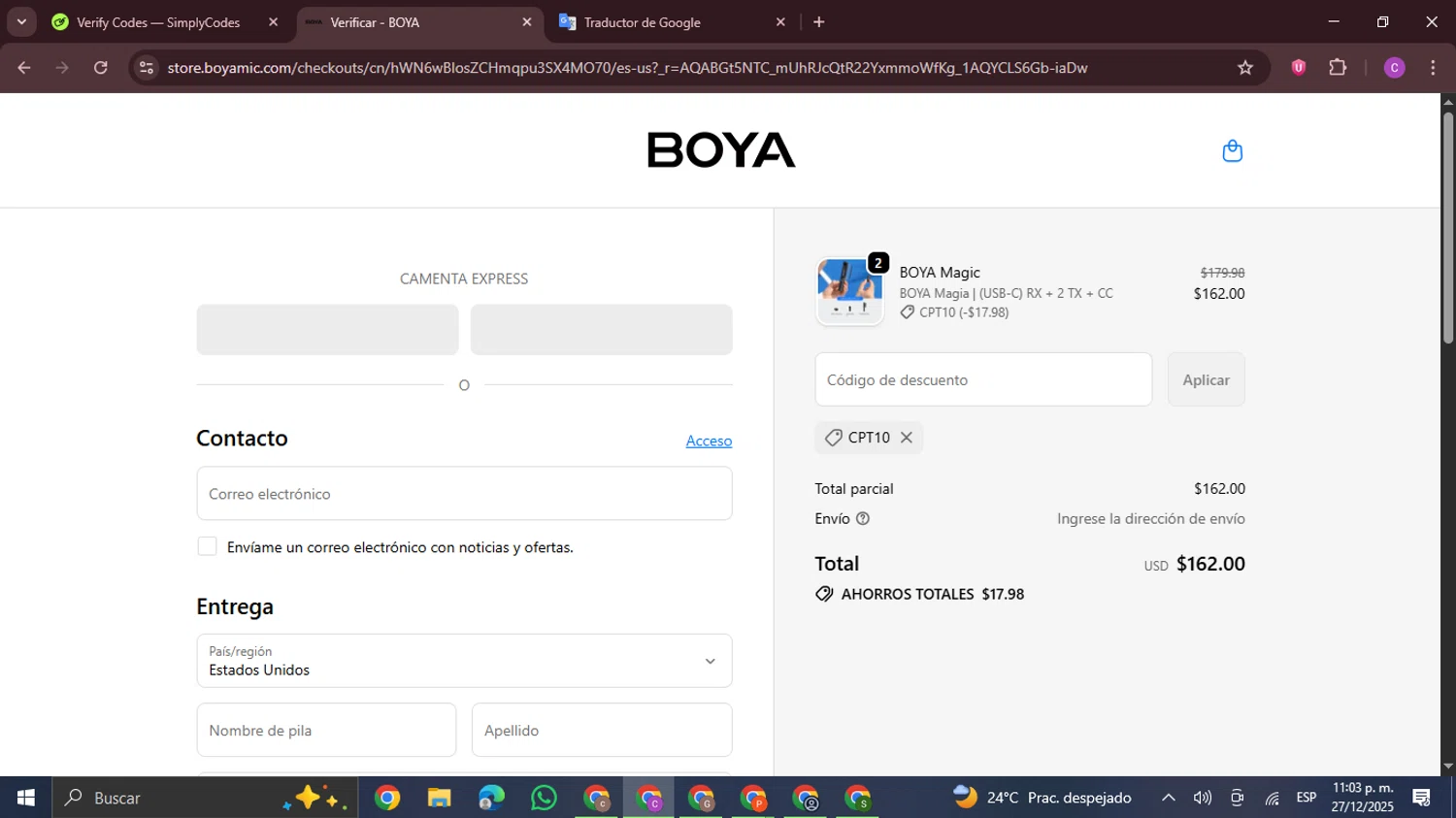Viewport: 1456px width, 818px height.
Task: Go forward to the next page
Action: point(62,68)
